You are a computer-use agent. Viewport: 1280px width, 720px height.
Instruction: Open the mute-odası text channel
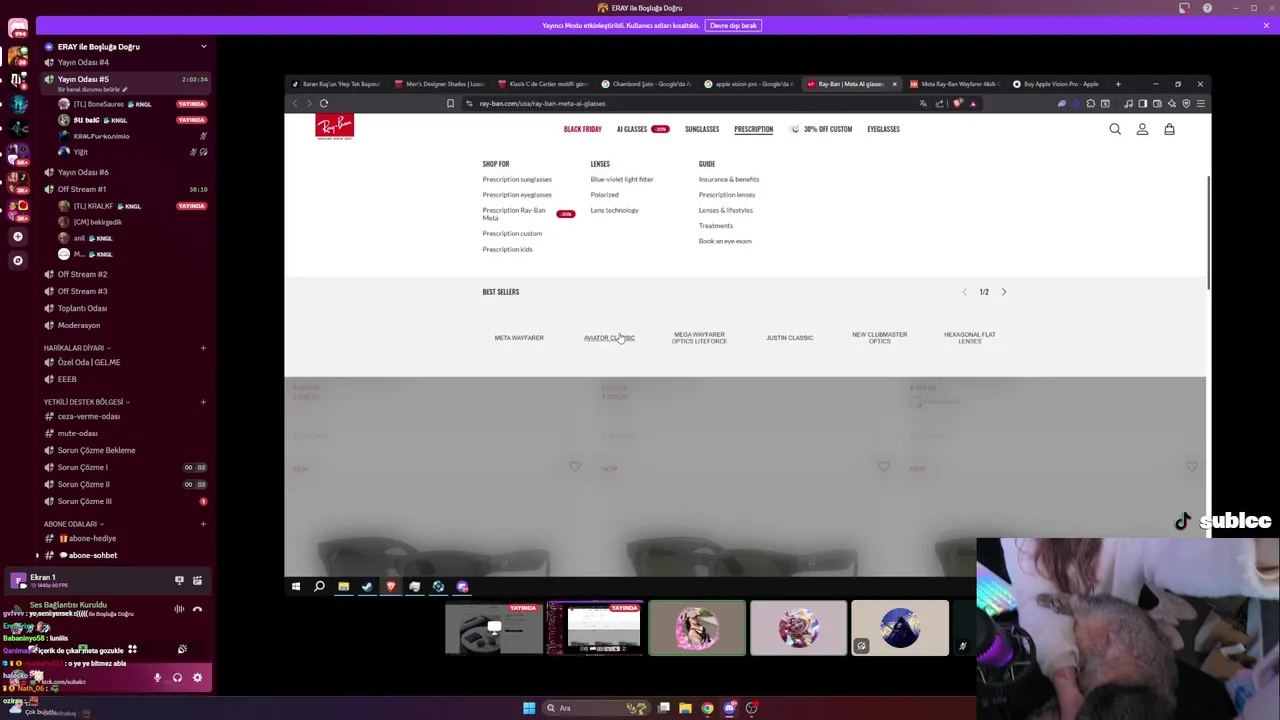77,433
